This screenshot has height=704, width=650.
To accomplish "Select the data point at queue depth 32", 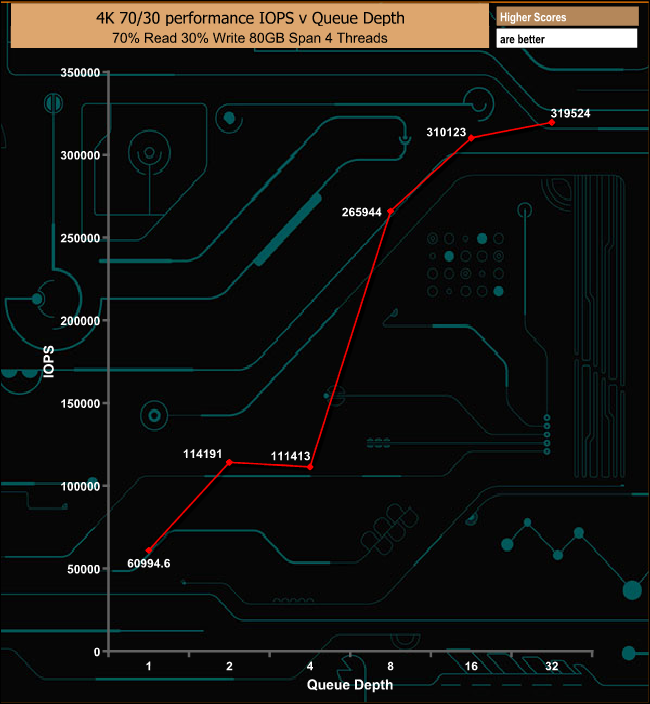I will point(552,123).
